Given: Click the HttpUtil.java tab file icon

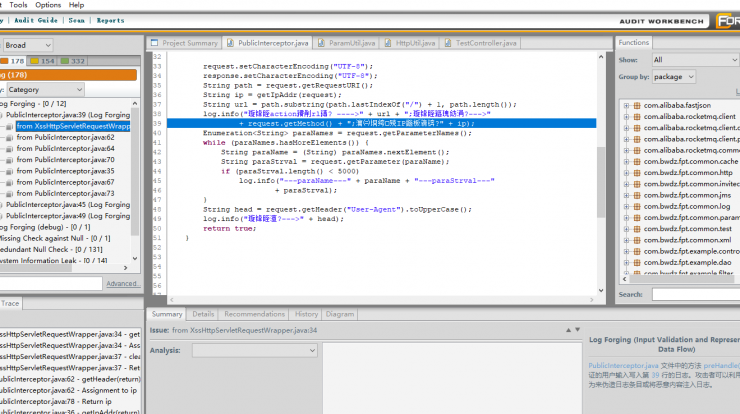Looking at the screenshot, I should 388,43.
